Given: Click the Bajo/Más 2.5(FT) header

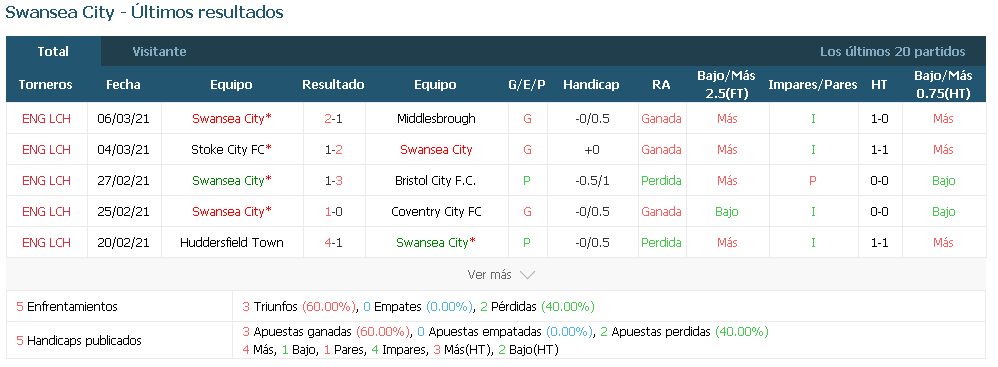Looking at the screenshot, I should pos(726,85).
